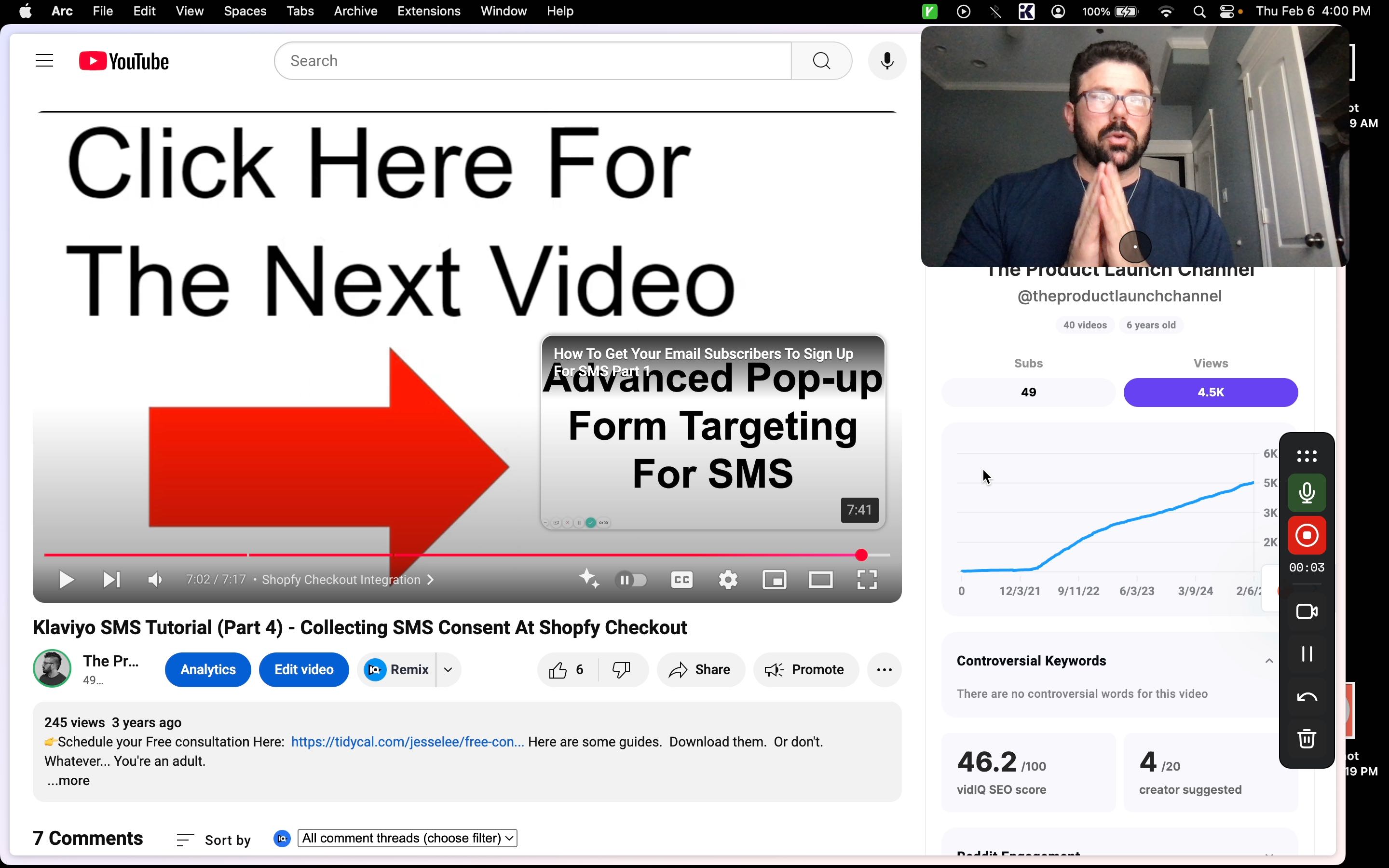Screen dimensions: 1389x868
Task: Open the File menu
Action: click(103, 12)
